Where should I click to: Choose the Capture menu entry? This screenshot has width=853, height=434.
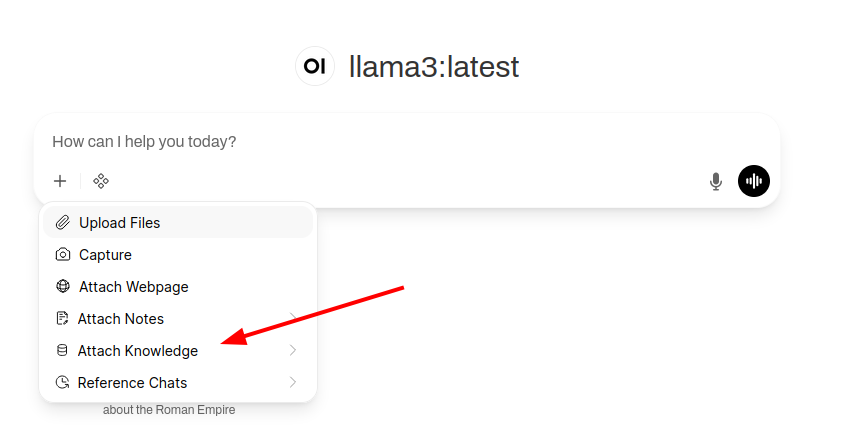[x=105, y=255]
